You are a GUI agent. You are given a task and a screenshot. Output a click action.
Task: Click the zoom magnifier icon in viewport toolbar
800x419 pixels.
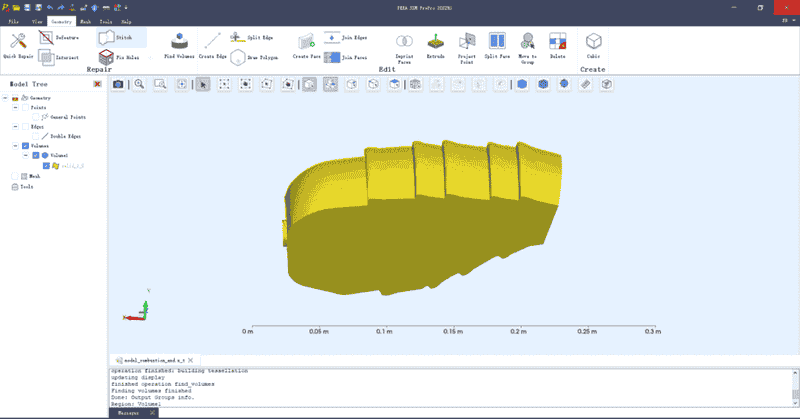[139, 84]
